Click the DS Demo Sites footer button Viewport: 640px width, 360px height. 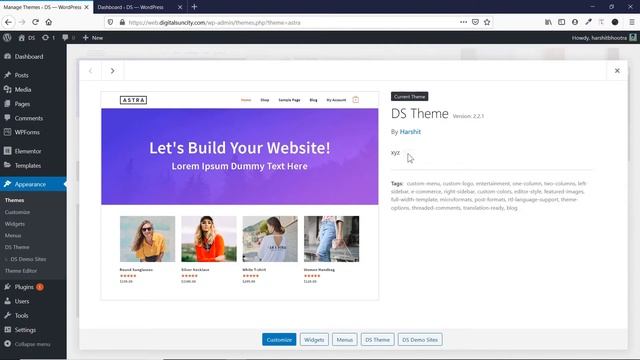[x=420, y=340]
